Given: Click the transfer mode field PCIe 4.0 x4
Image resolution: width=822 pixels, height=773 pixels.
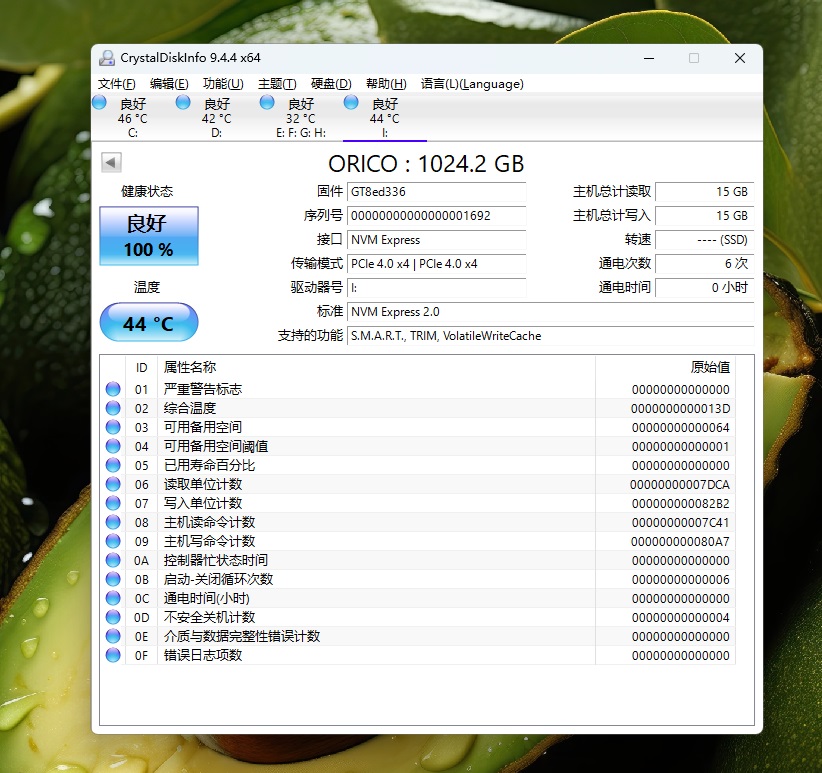Looking at the screenshot, I should 436,264.
